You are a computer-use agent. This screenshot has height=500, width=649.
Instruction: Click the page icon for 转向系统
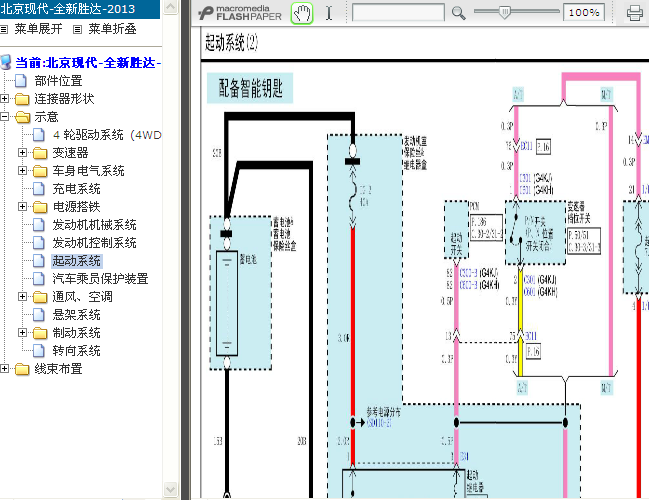[x=39, y=351]
